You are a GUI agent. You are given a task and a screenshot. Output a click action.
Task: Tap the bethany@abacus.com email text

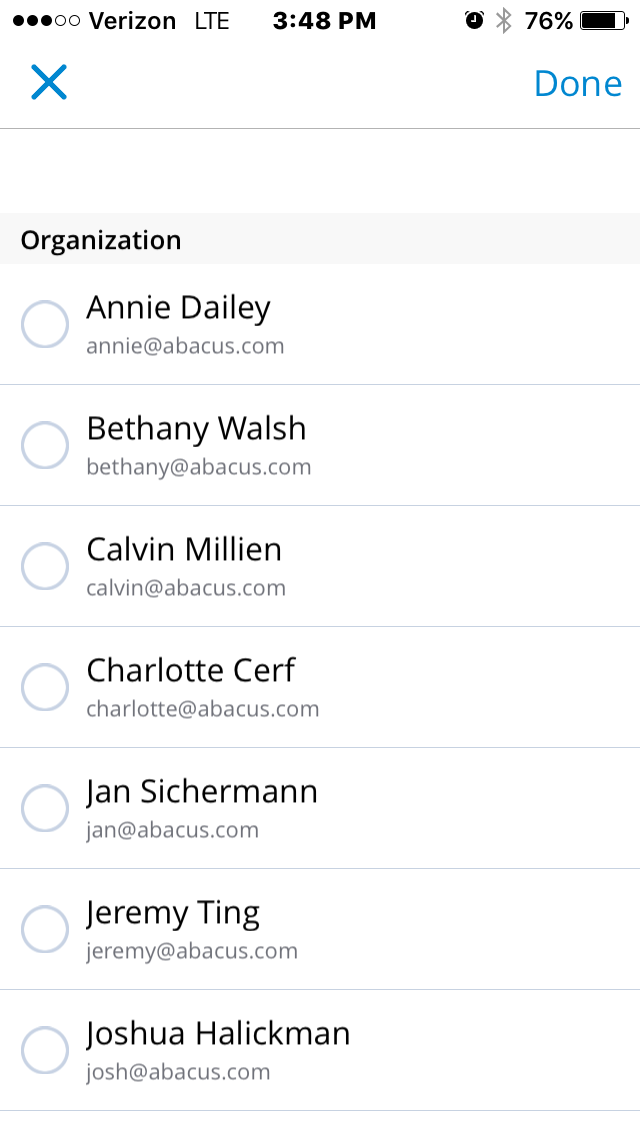198,467
